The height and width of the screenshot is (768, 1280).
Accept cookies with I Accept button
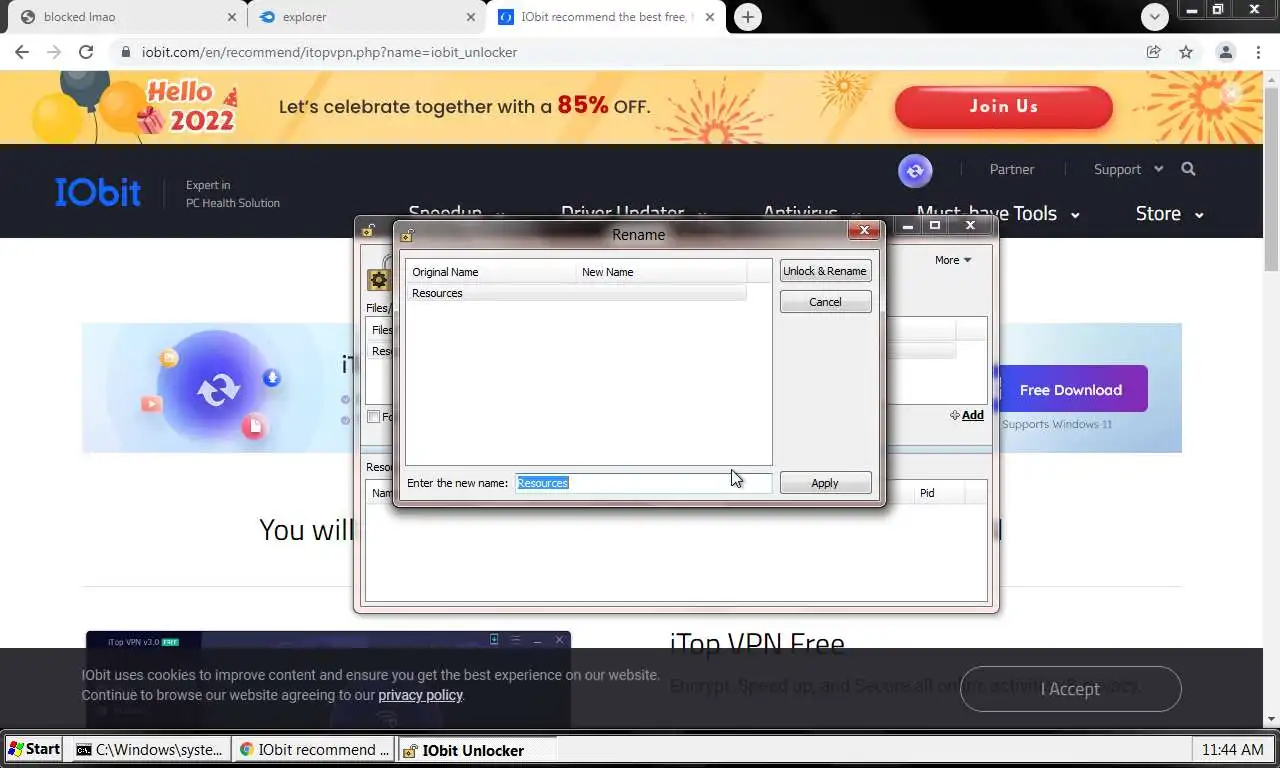[1070, 689]
